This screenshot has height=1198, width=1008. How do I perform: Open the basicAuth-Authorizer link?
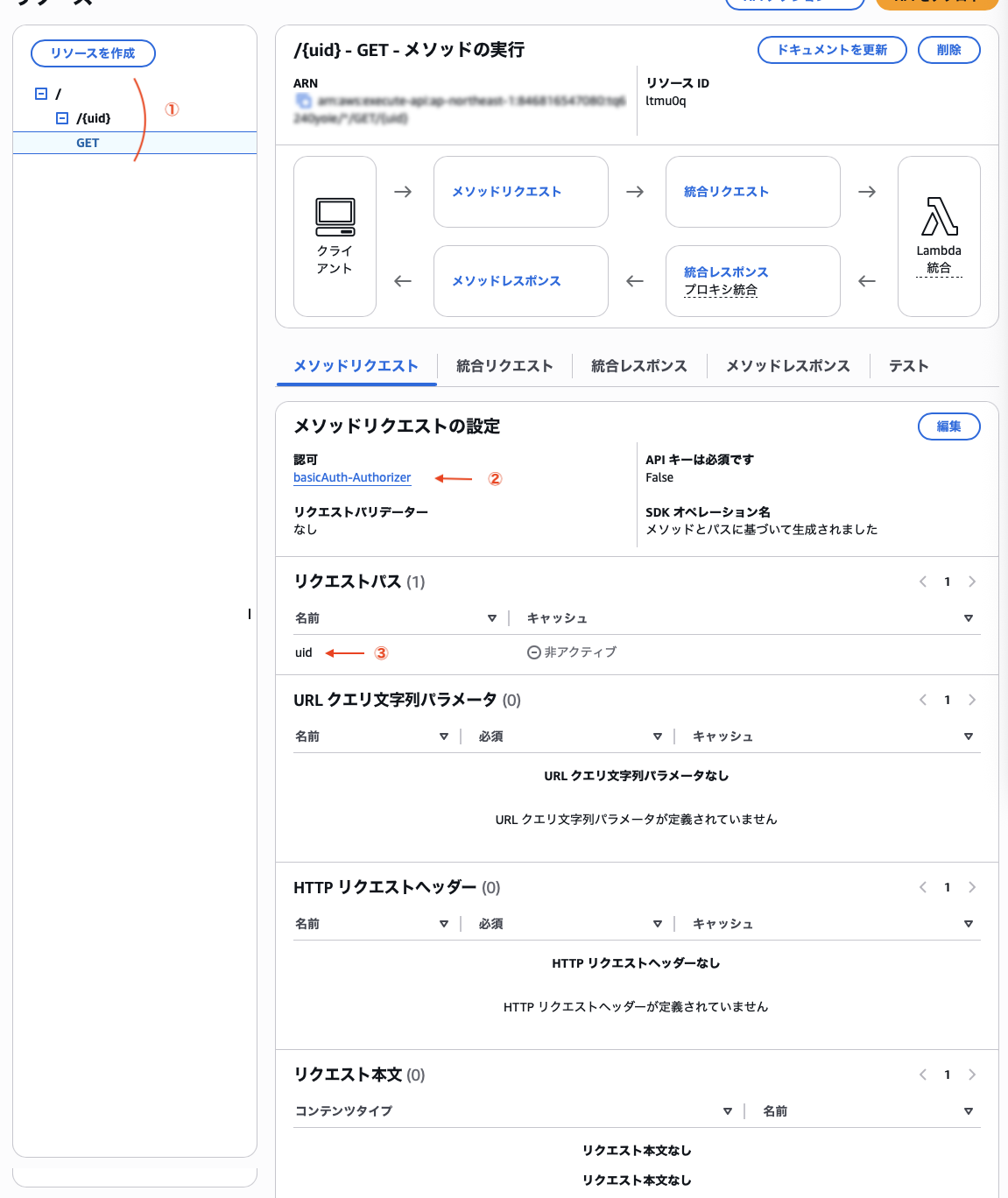coord(352,477)
